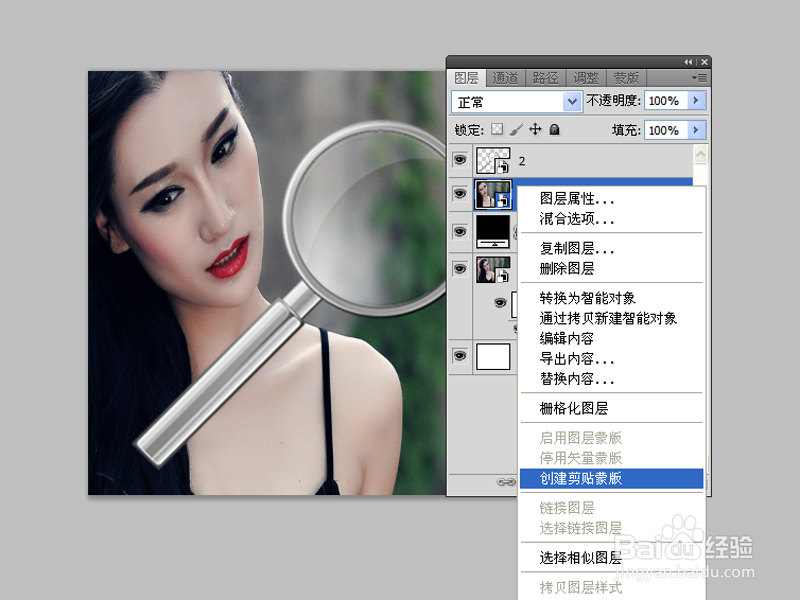Open the 不透明度 opacity slider arrow

[x=696, y=101]
